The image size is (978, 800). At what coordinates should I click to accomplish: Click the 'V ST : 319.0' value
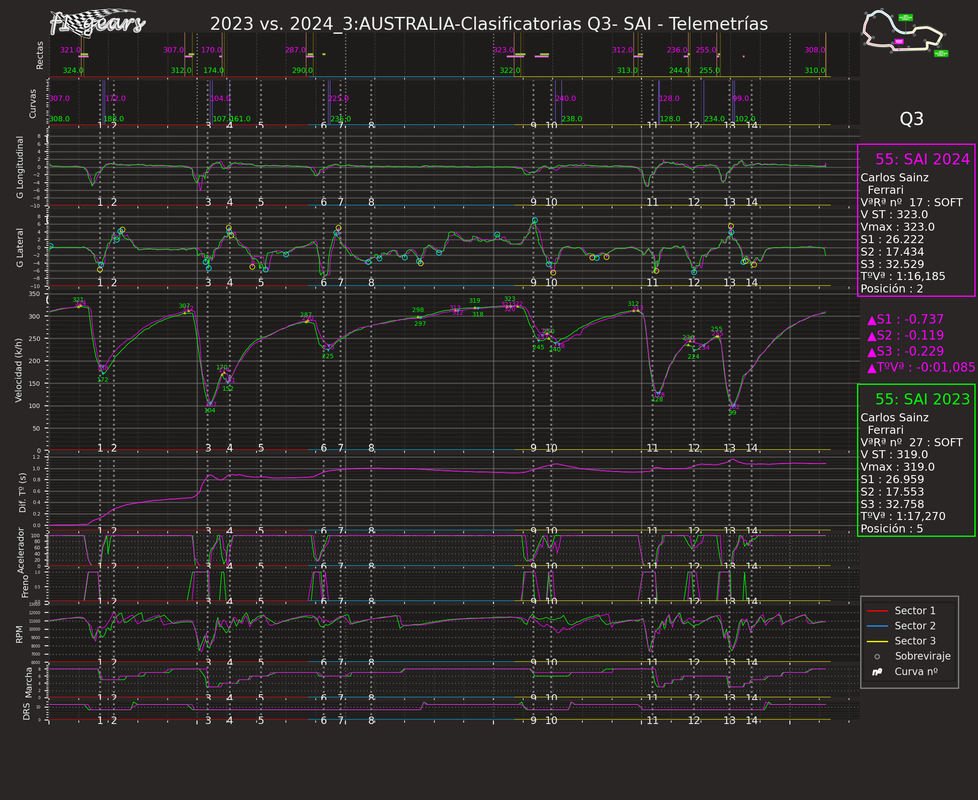[x=894, y=455]
